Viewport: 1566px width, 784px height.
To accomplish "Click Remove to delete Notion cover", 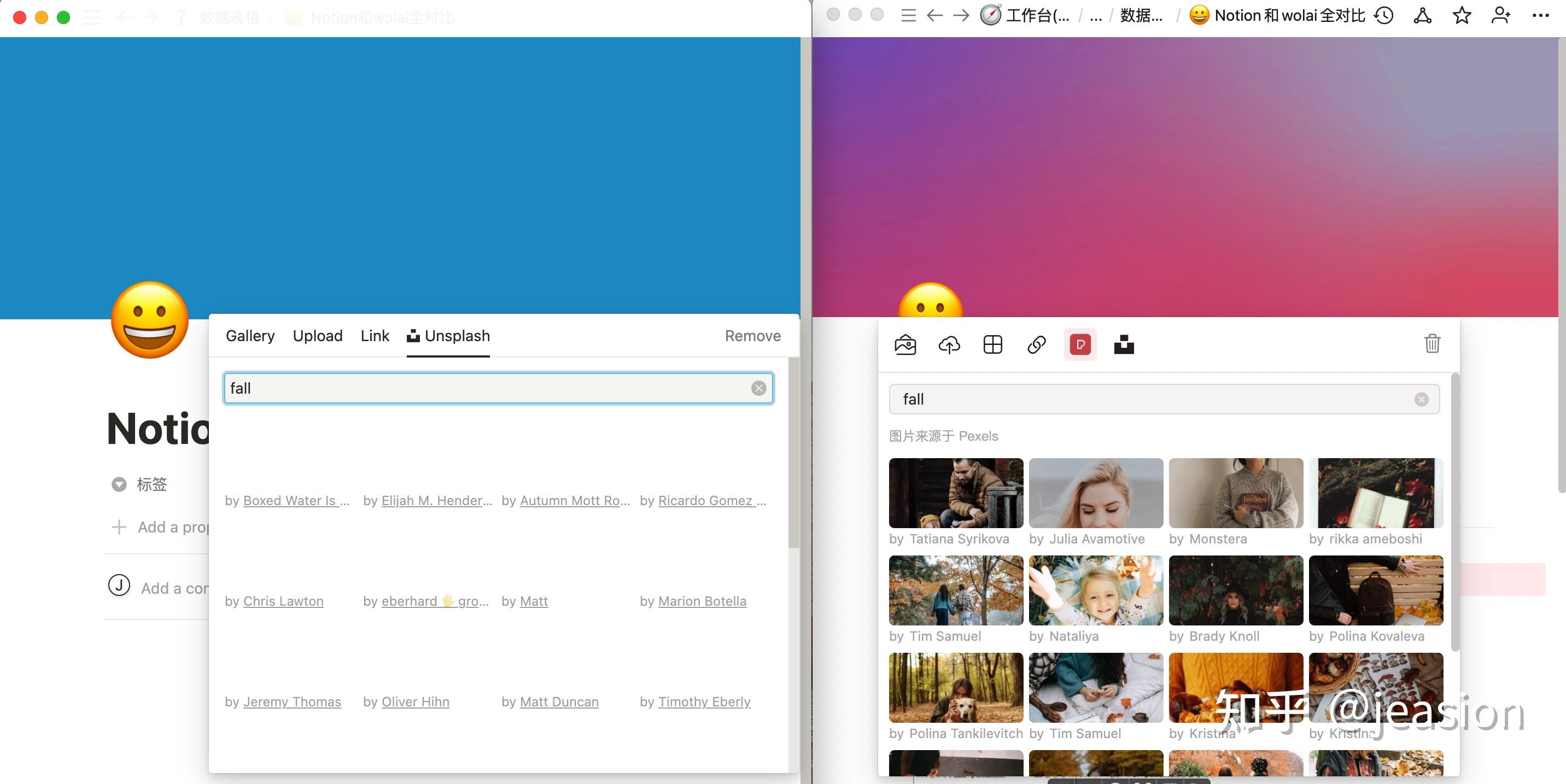I will click(x=752, y=336).
